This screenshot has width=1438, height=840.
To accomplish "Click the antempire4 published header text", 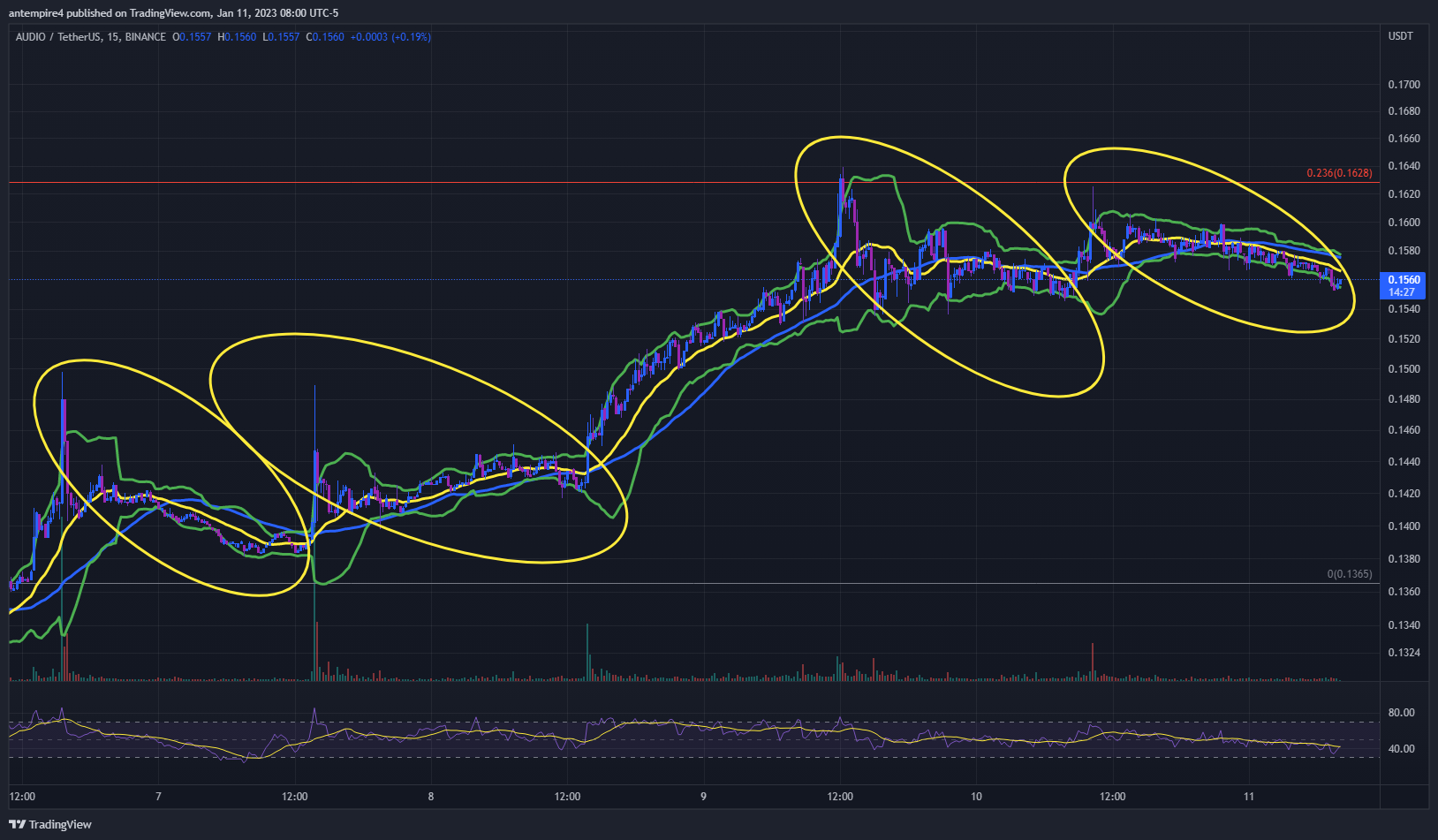I will pyautogui.click(x=174, y=13).
